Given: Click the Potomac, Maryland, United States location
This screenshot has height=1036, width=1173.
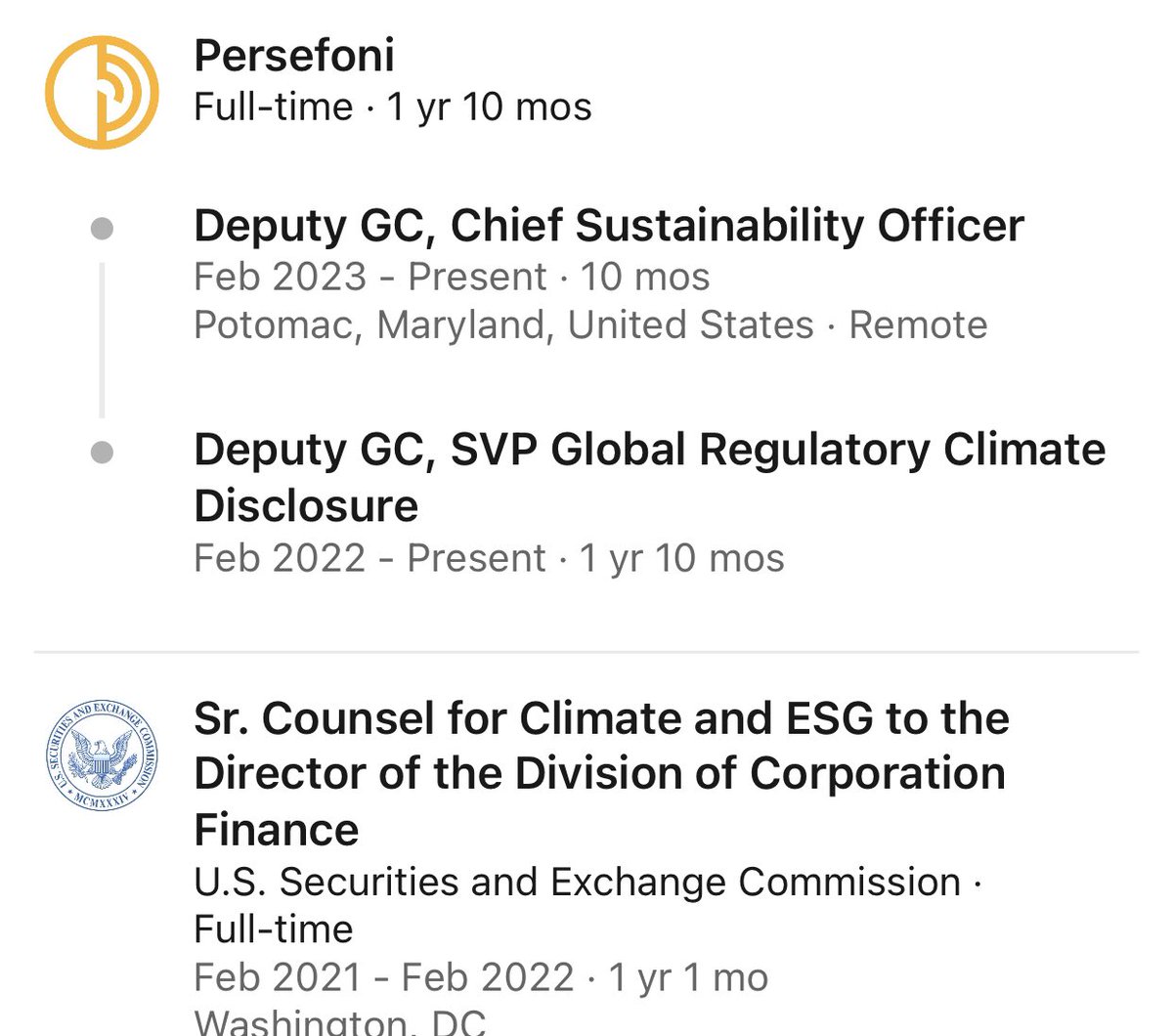Looking at the screenshot, I should click(x=503, y=324).
